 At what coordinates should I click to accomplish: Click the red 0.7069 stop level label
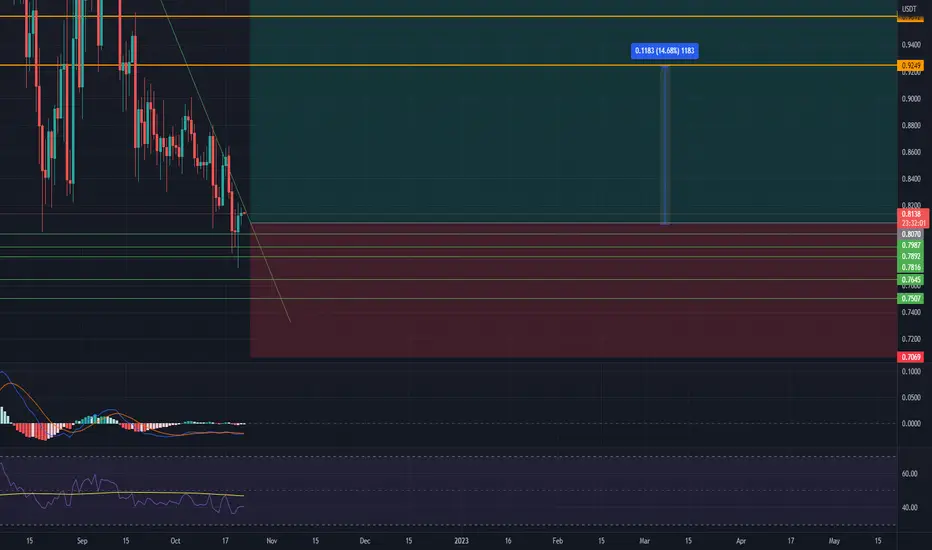(x=911, y=357)
